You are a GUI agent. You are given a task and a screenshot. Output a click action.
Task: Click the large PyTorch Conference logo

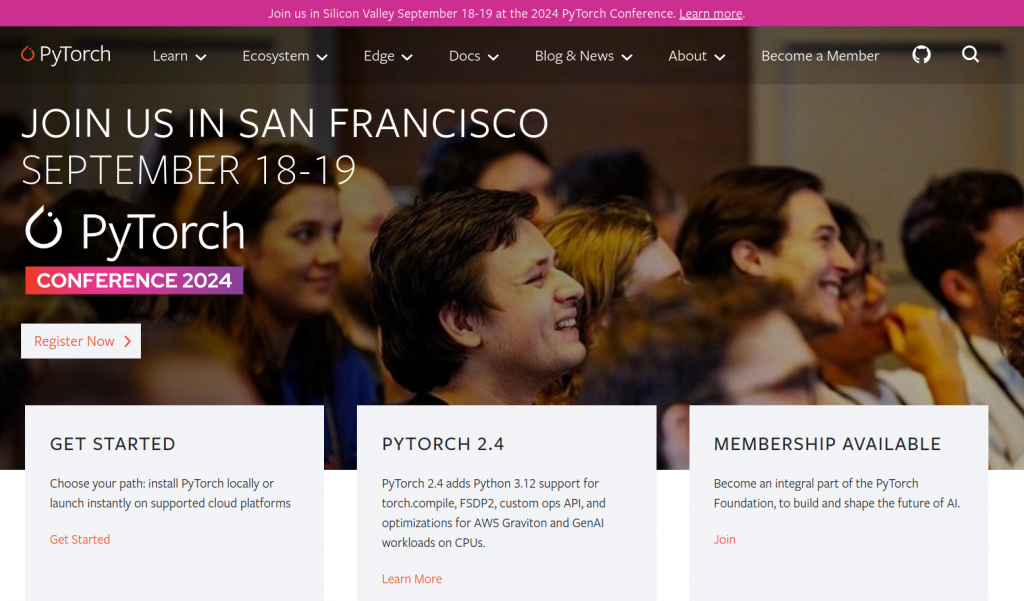pyautogui.click(x=135, y=231)
